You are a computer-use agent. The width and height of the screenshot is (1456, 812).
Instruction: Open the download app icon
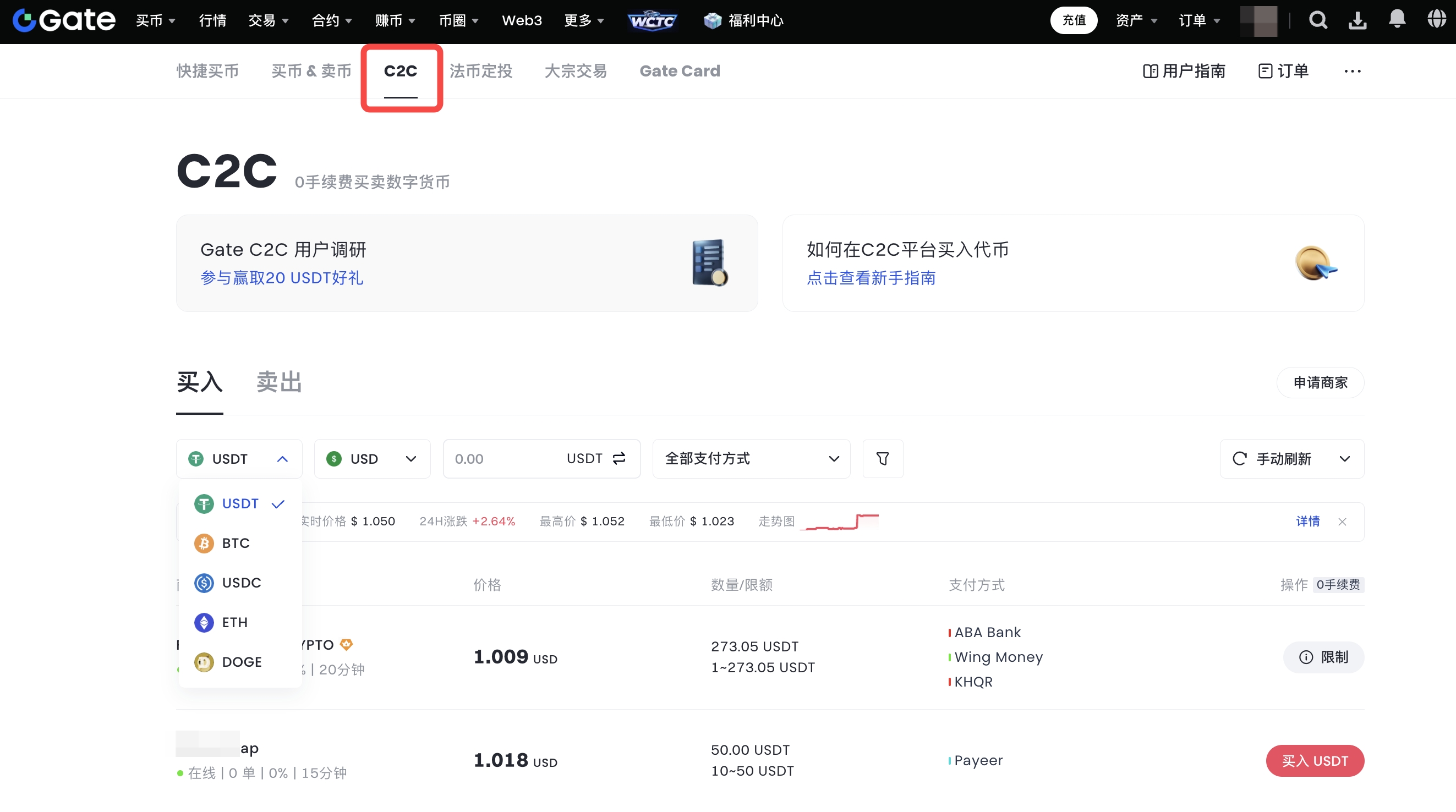click(1358, 20)
